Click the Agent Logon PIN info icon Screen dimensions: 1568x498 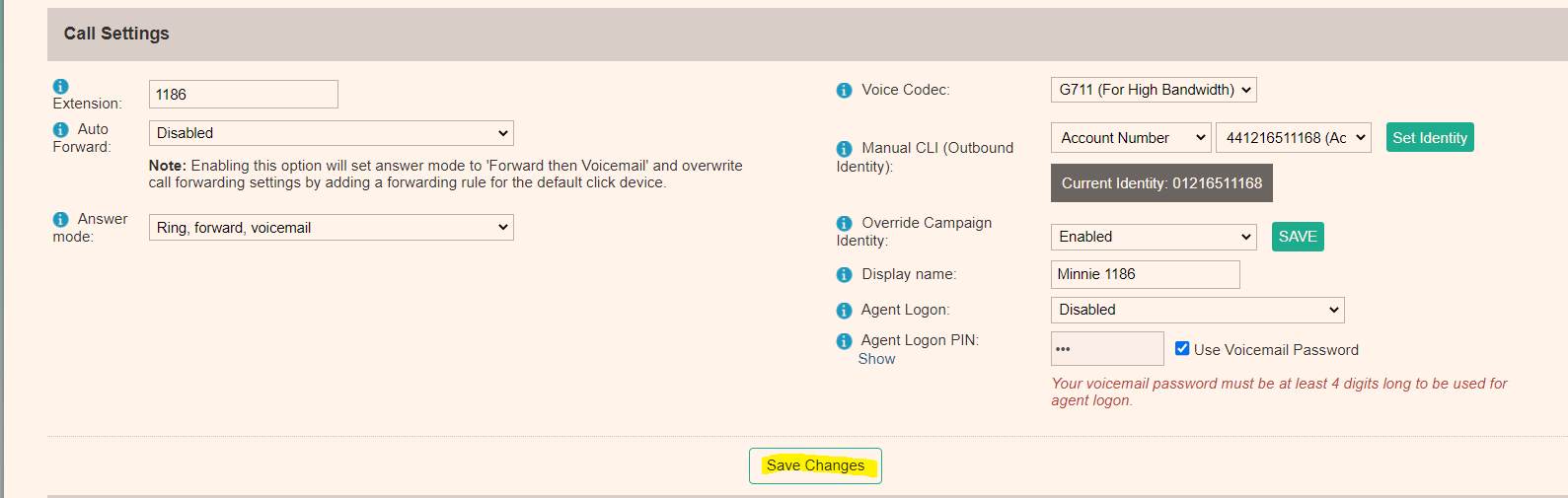coord(844,341)
